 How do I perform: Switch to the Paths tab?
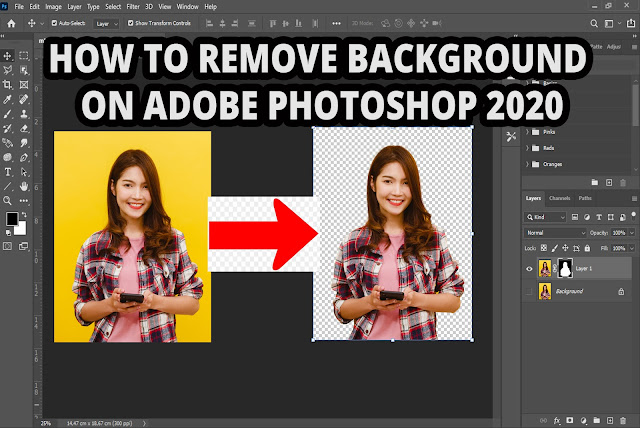pyautogui.click(x=585, y=198)
